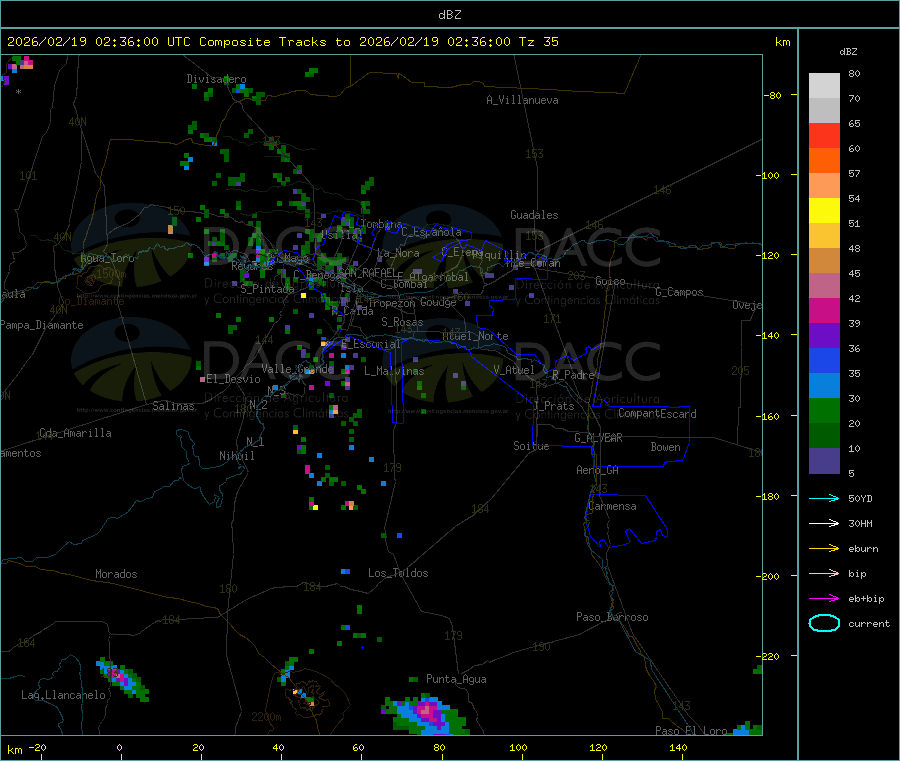
Task: Click the Carmensa map label
Action: (612, 506)
